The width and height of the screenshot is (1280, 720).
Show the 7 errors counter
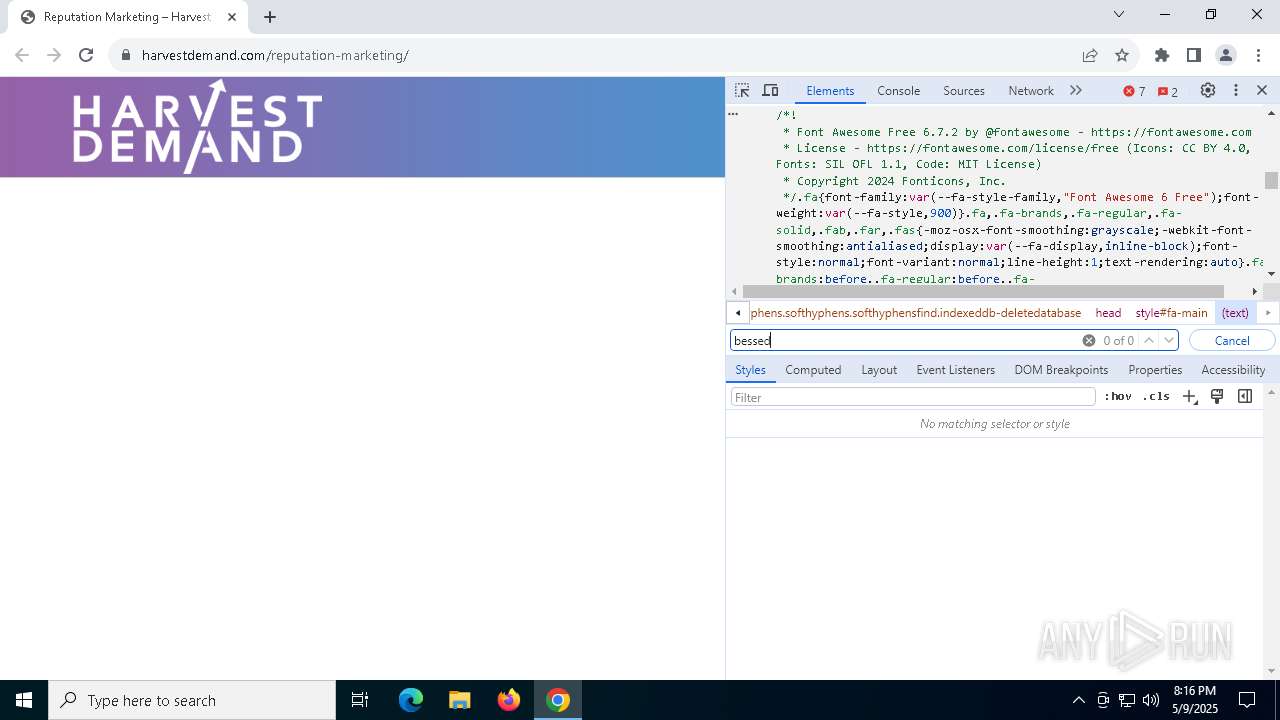click(x=1134, y=91)
